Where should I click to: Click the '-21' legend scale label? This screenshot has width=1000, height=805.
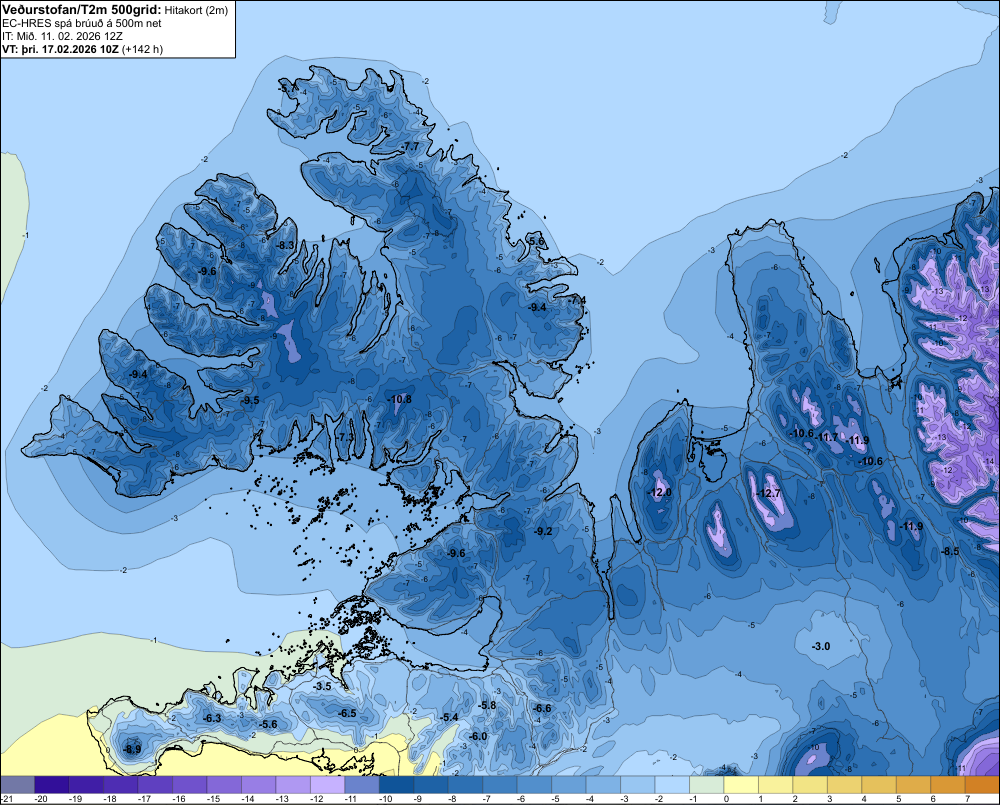7,799
